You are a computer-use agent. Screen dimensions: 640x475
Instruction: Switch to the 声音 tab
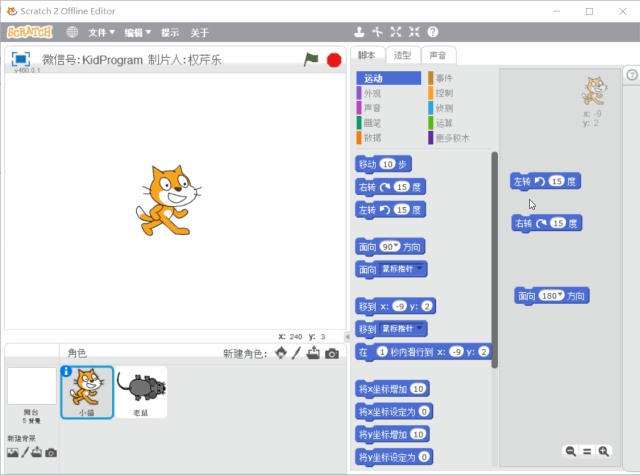pos(438,55)
